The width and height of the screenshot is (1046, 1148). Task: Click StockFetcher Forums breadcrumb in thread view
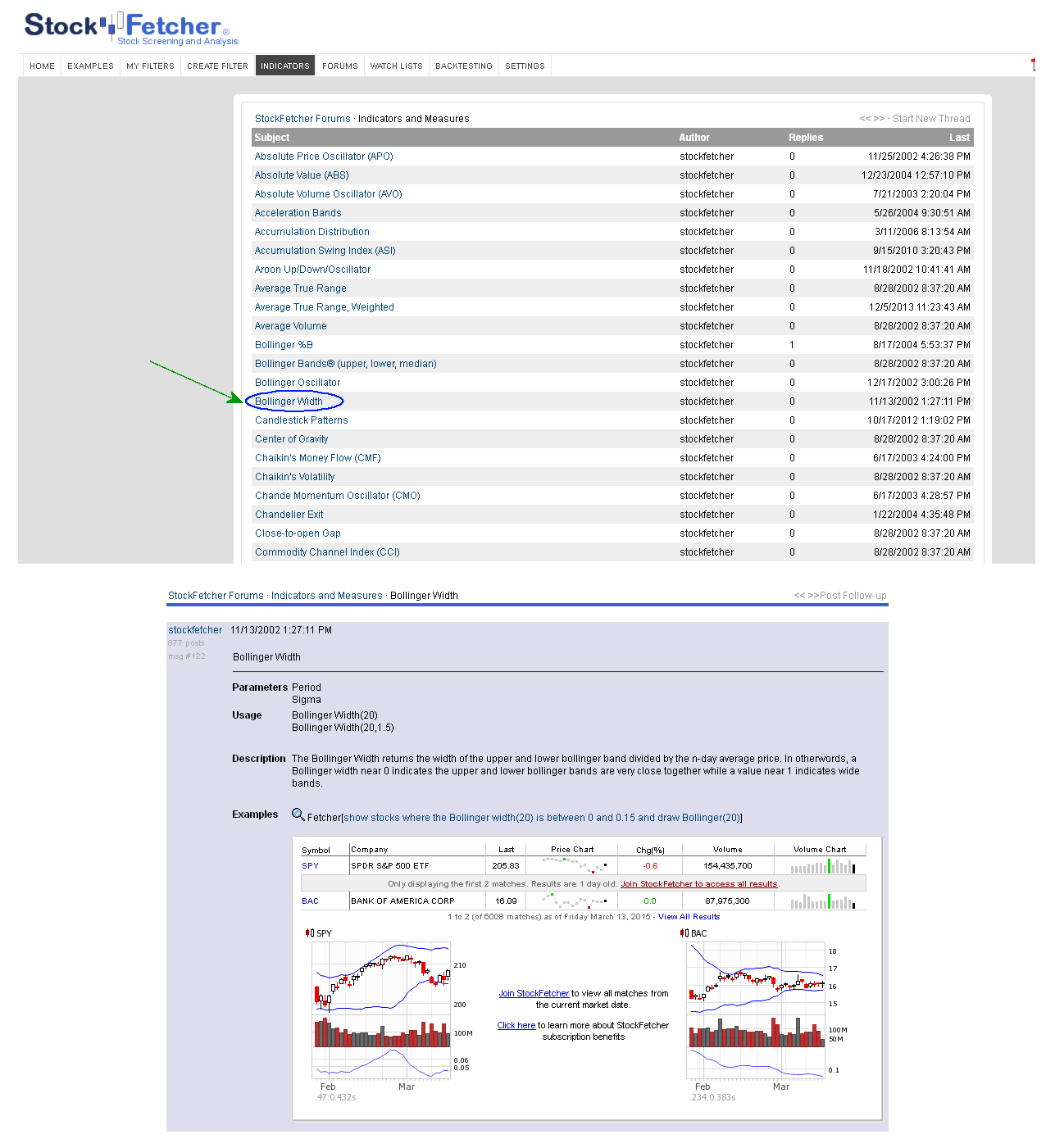(x=216, y=596)
